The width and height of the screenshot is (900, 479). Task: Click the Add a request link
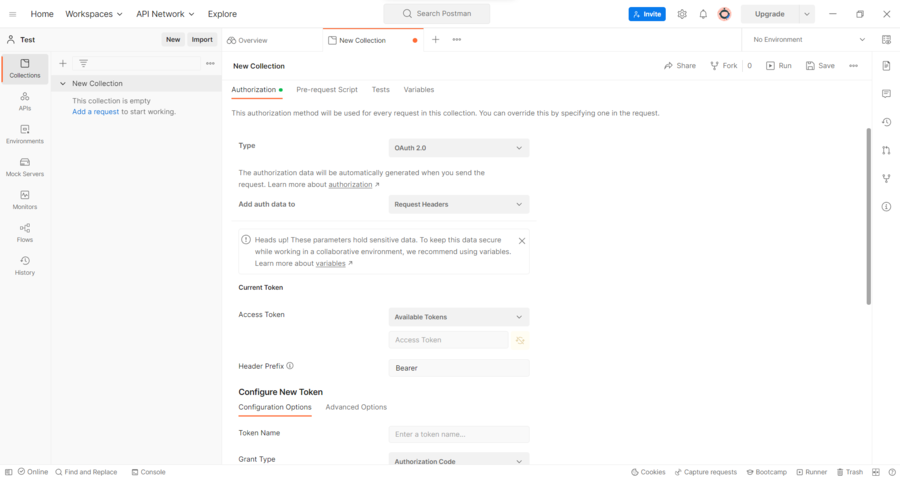(95, 112)
